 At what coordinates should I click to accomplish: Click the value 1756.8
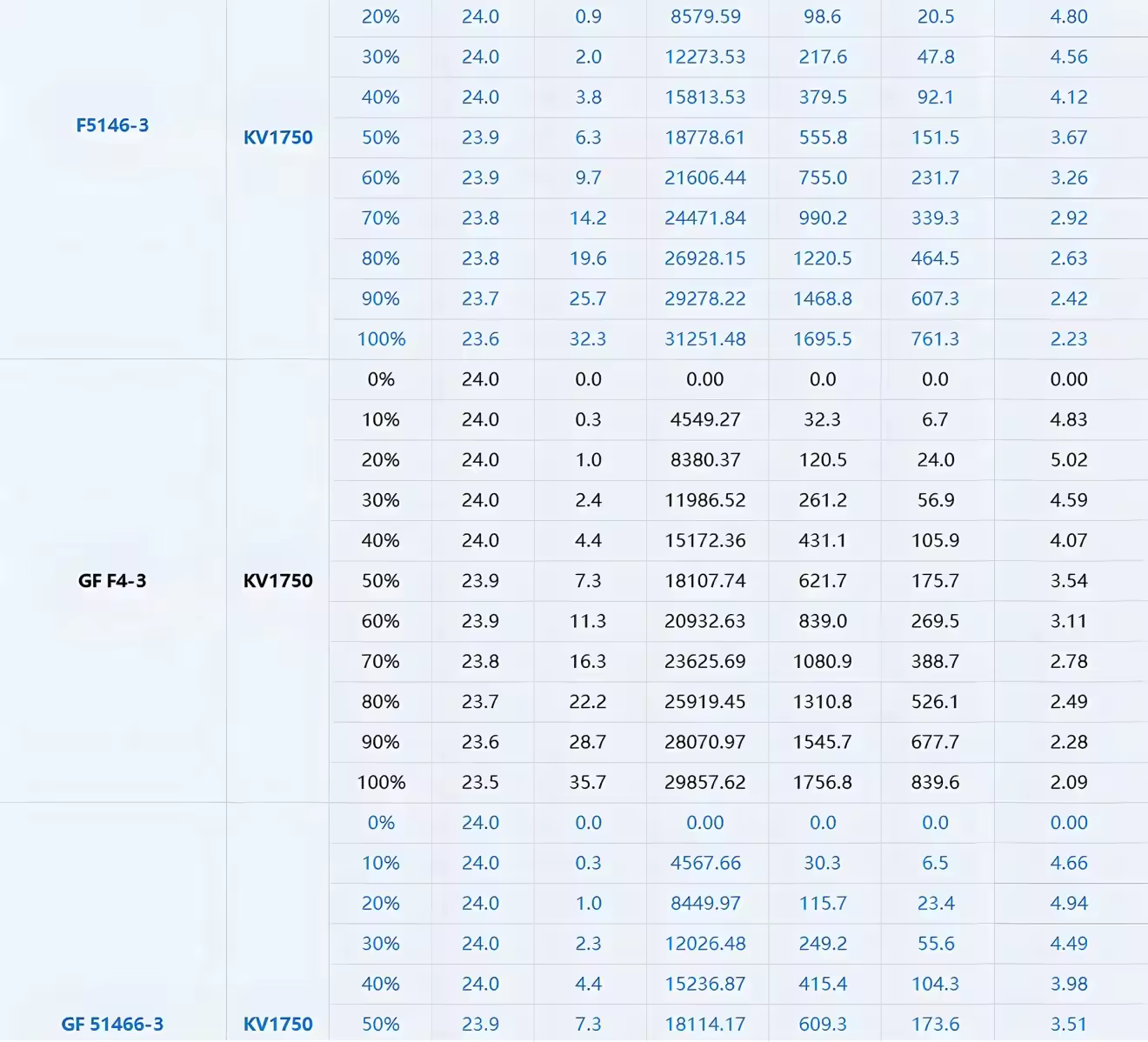[x=823, y=782]
